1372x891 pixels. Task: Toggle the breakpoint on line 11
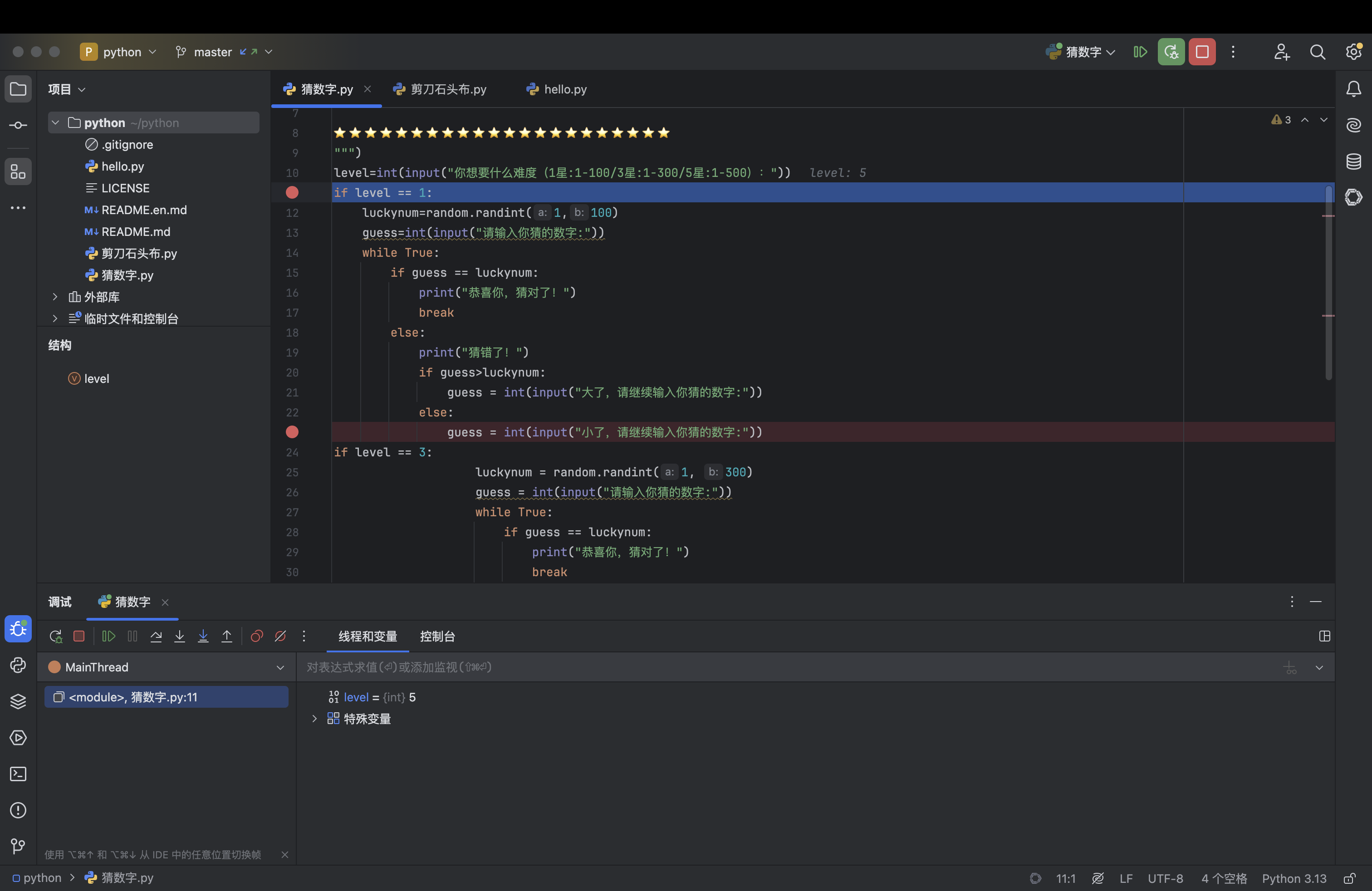tap(292, 192)
